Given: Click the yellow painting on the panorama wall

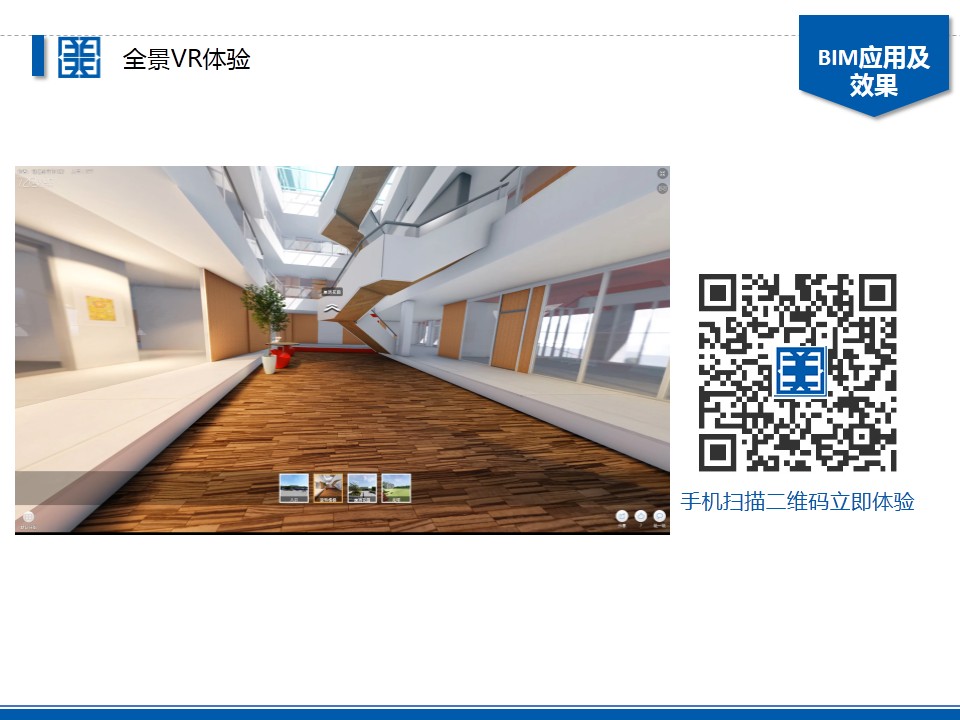Looking at the screenshot, I should 99,309.
